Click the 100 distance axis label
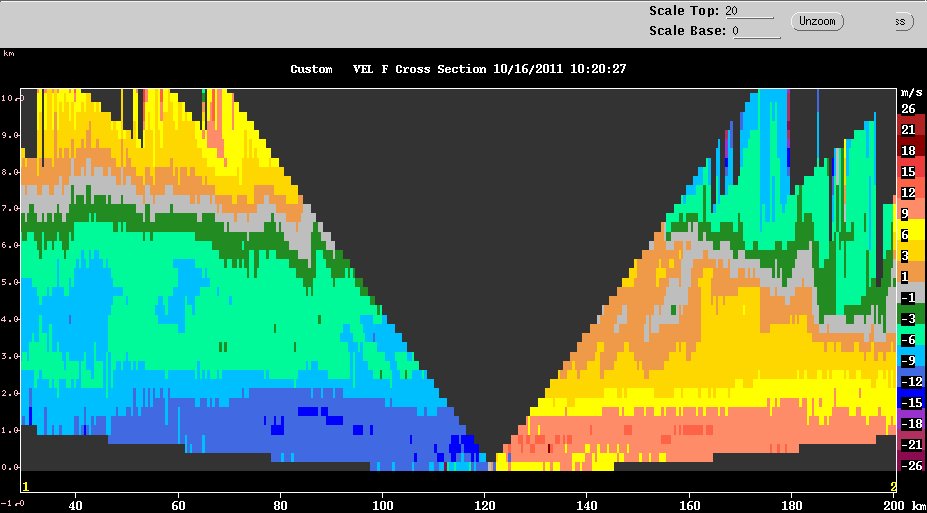 [x=382, y=505]
